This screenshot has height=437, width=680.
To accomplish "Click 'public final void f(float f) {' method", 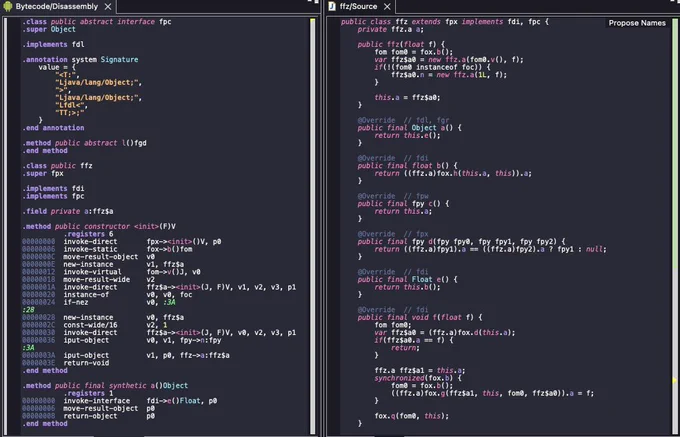I will [420, 317].
